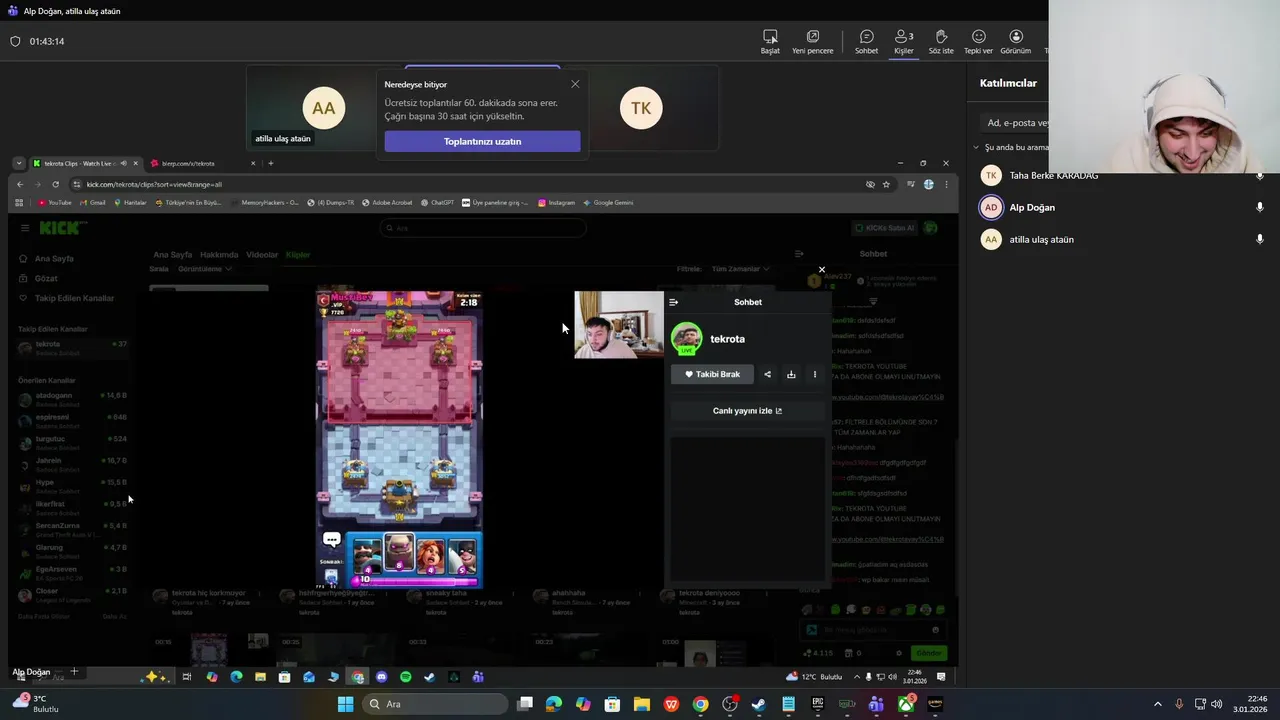Open volume control in system tray
1280x720 pixels.
tap(1216, 704)
